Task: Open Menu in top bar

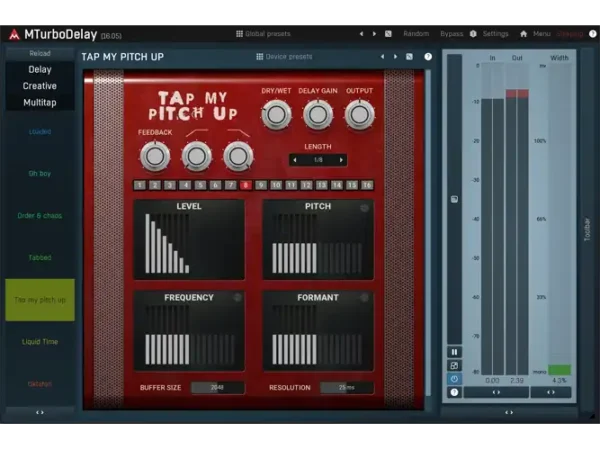Action: 541,34
